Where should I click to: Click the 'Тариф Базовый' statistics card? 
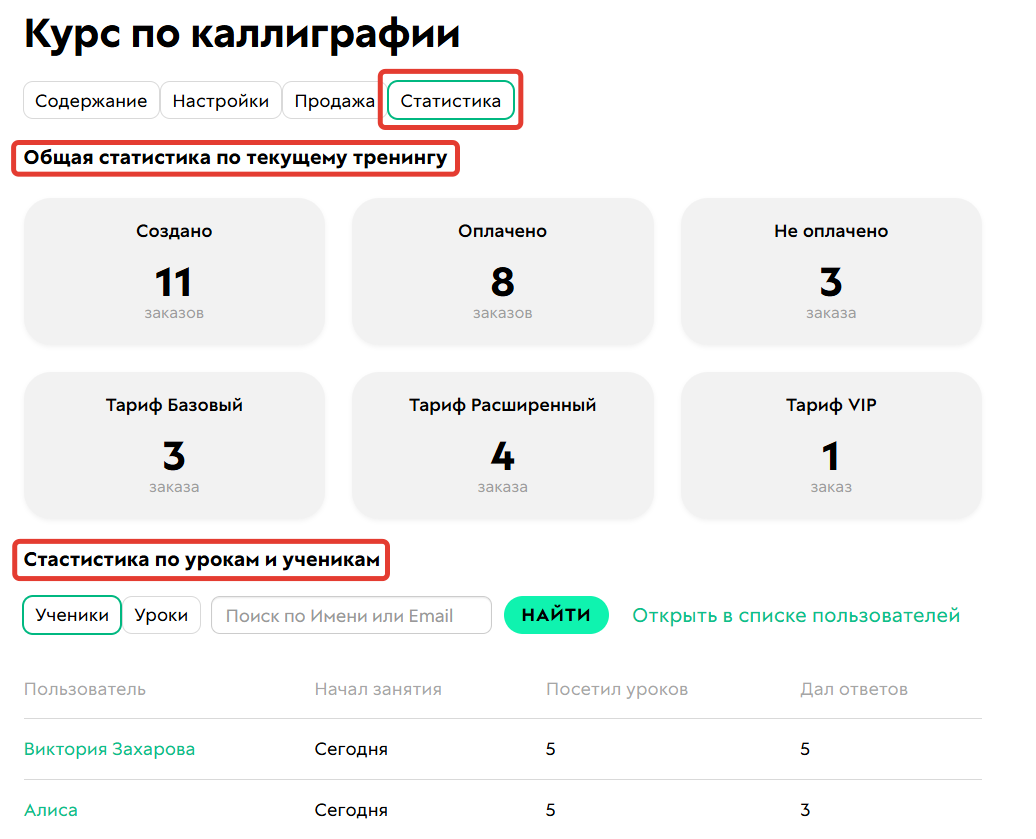click(174, 445)
